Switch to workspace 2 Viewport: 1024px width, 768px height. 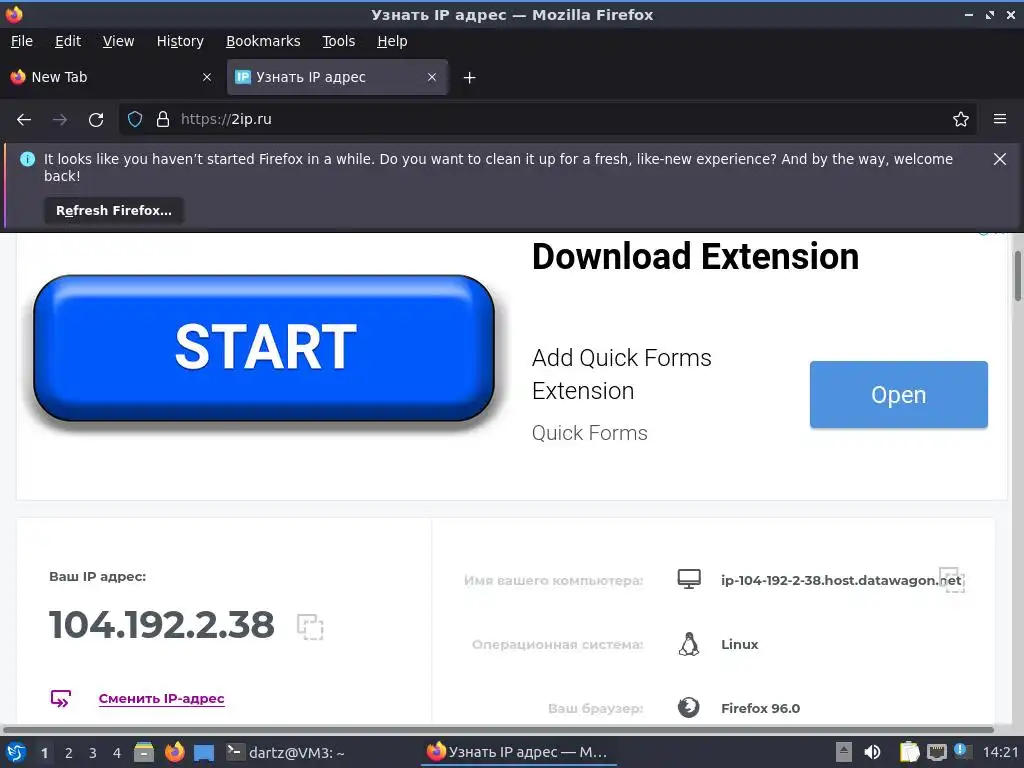[68, 753]
